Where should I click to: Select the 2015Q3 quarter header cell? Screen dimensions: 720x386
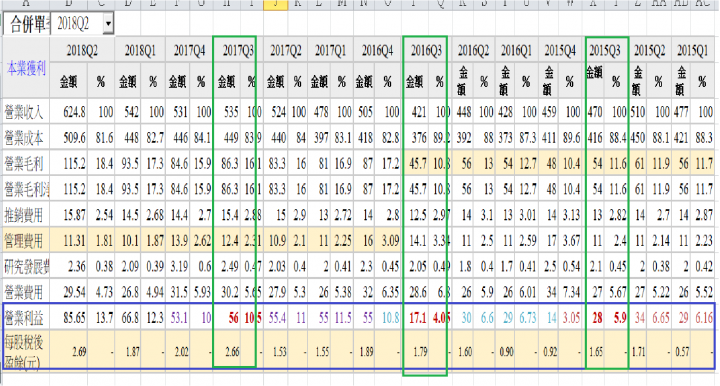(605, 50)
